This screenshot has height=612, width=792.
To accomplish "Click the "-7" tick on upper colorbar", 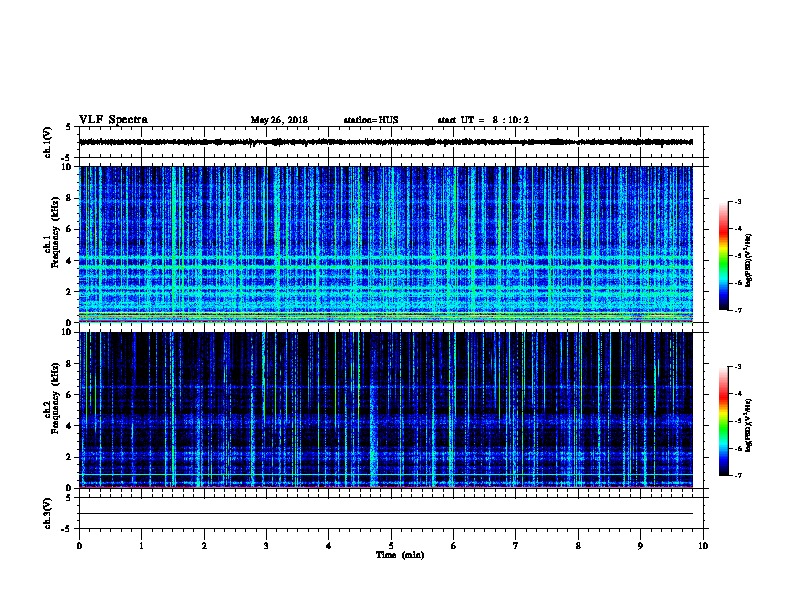I will coord(737,310).
